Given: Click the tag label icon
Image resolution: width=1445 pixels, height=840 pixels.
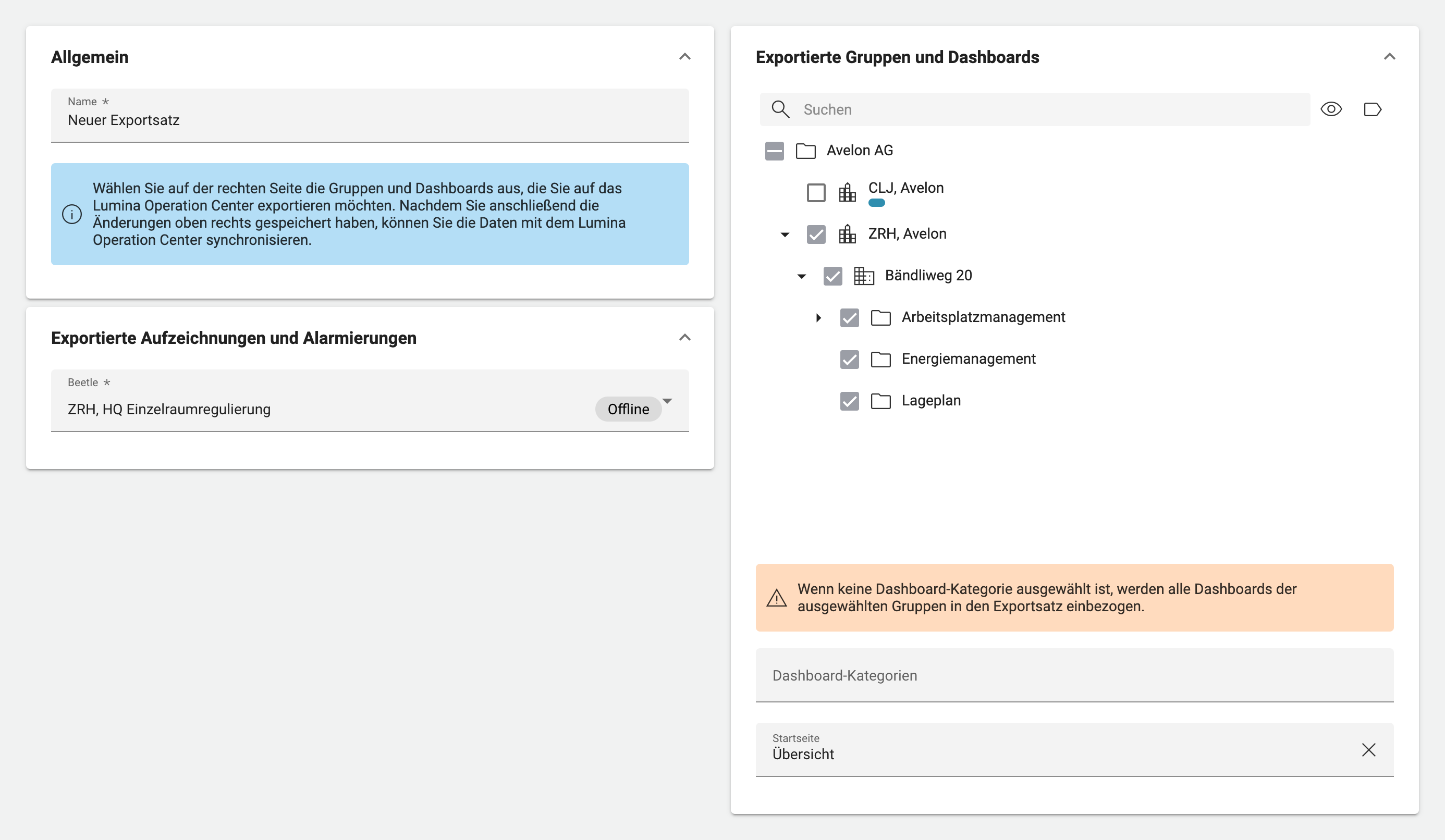Looking at the screenshot, I should [x=1372, y=109].
